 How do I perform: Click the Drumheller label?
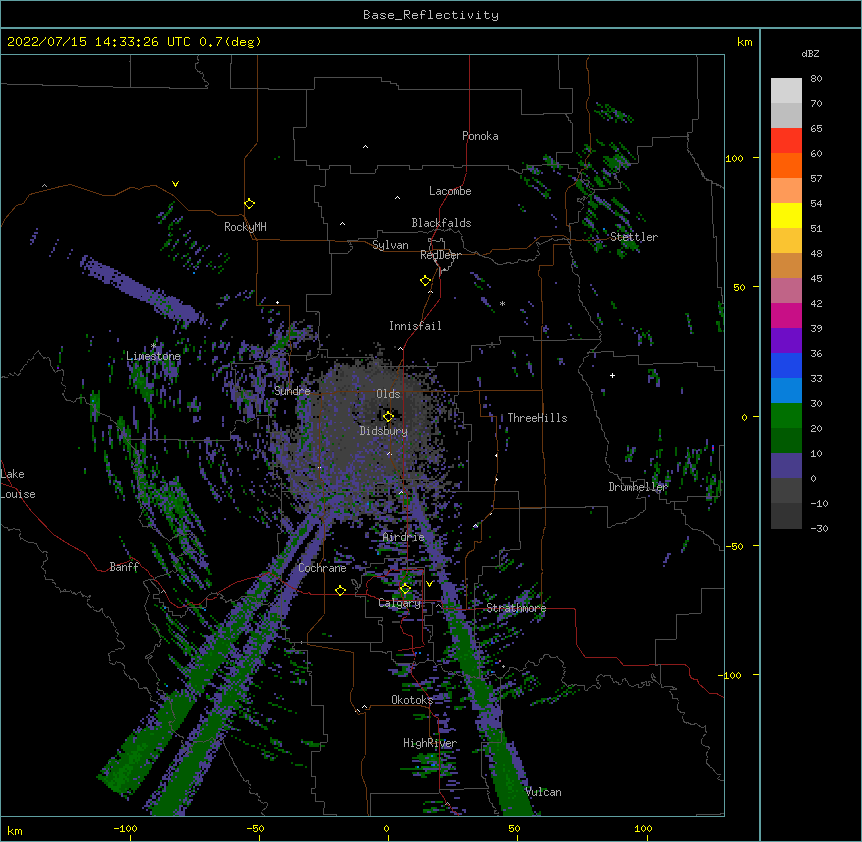click(638, 486)
